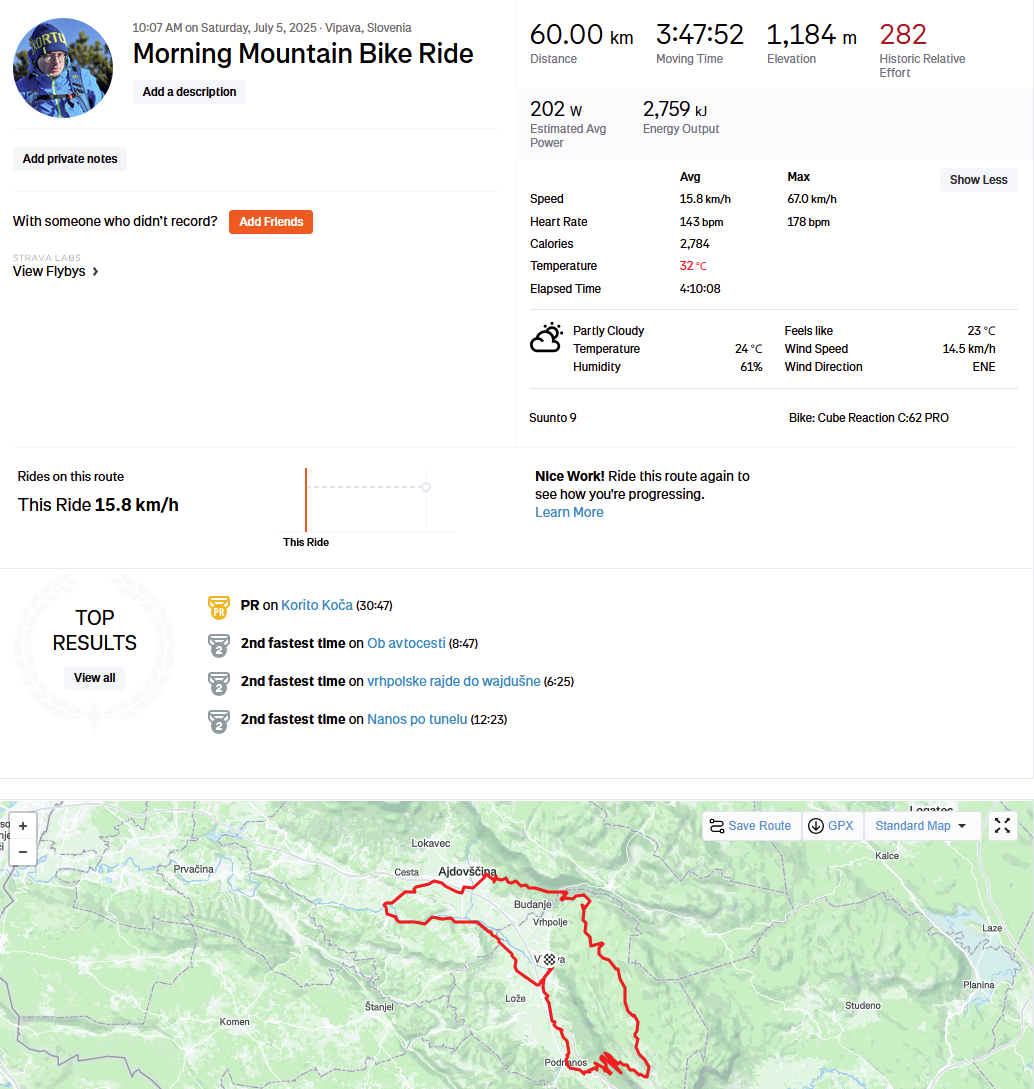Viewport: 1034px width, 1089px height.
Task: Click the checkered finish flag on the map
Action: [549, 960]
